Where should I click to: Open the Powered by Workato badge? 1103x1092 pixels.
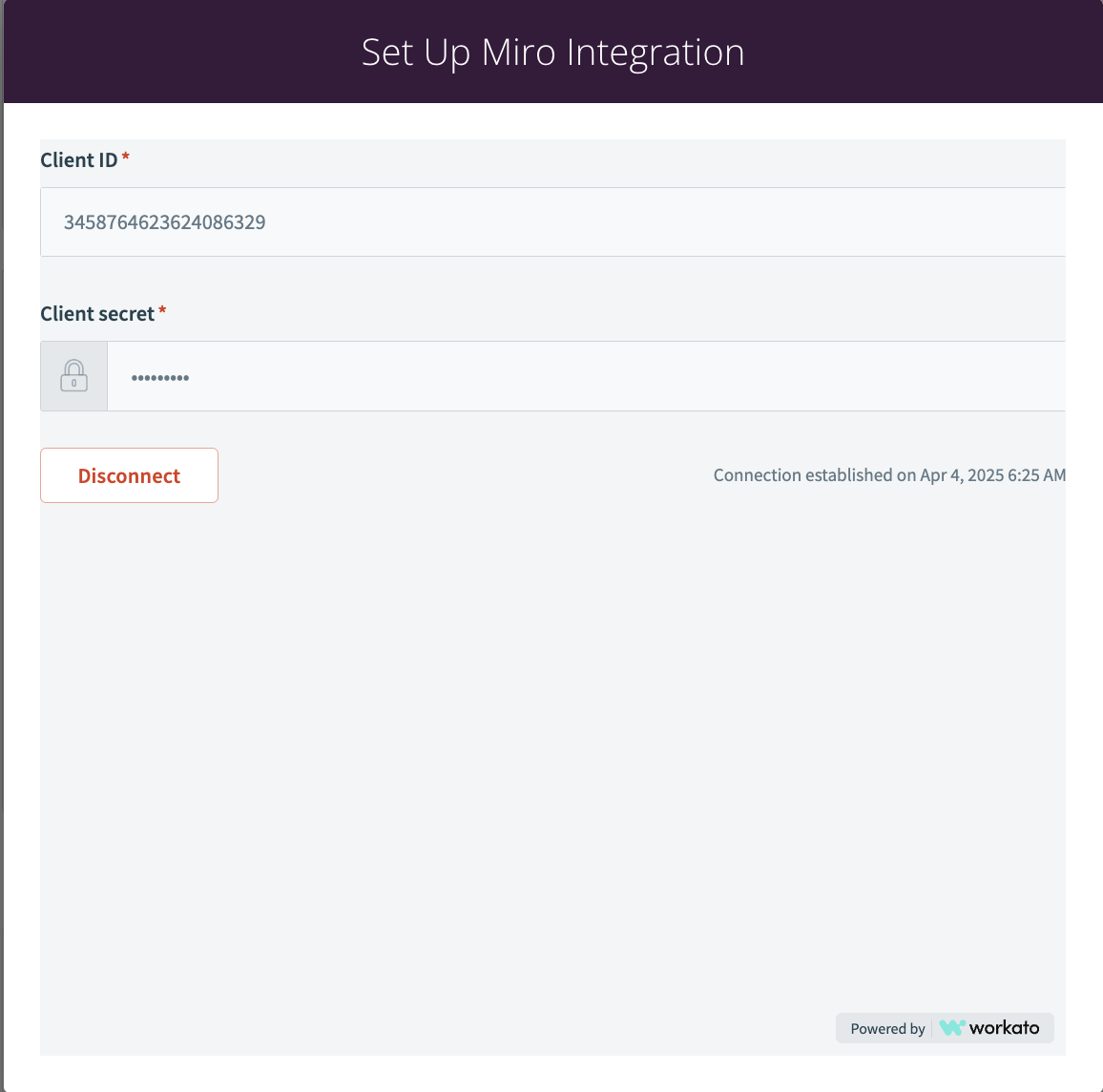click(945, 1028)
